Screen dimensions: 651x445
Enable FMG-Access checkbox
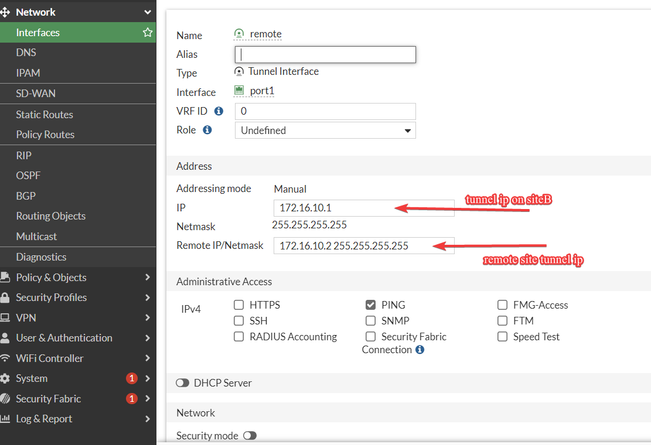click(502, 305)
